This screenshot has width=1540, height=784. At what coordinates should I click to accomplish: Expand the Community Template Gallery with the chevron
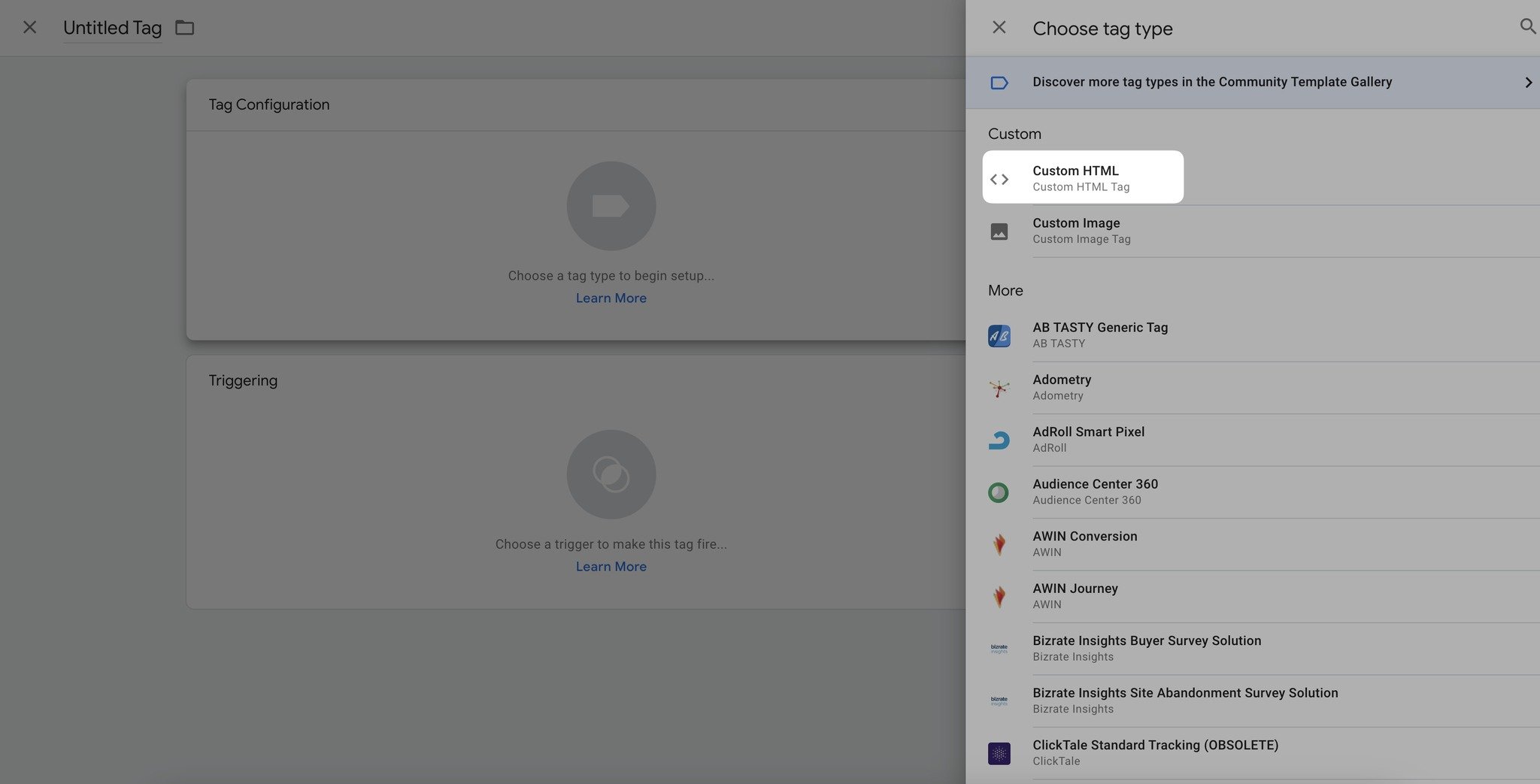coord(1527,83)
